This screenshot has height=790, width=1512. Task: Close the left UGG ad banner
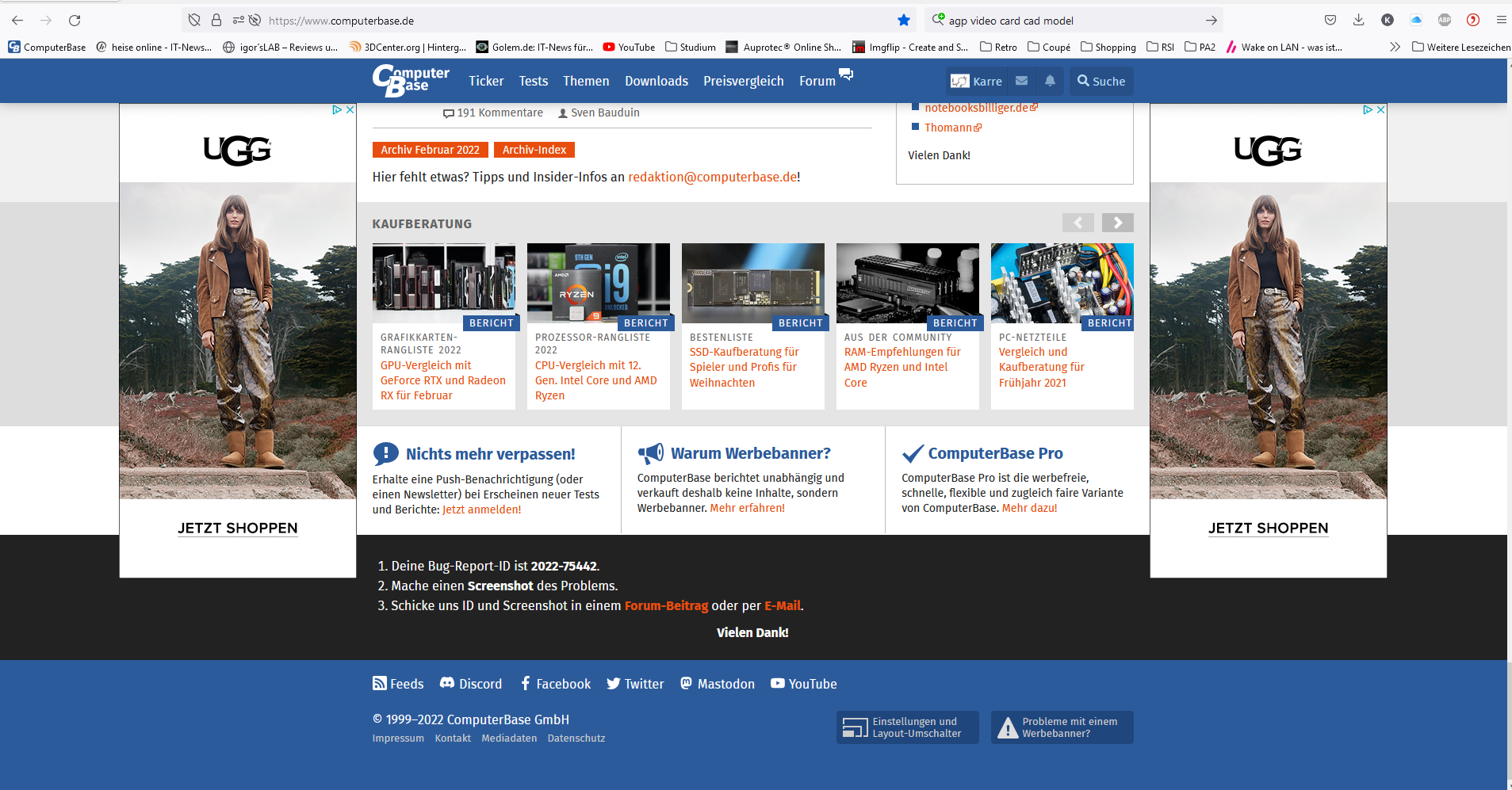350,110
